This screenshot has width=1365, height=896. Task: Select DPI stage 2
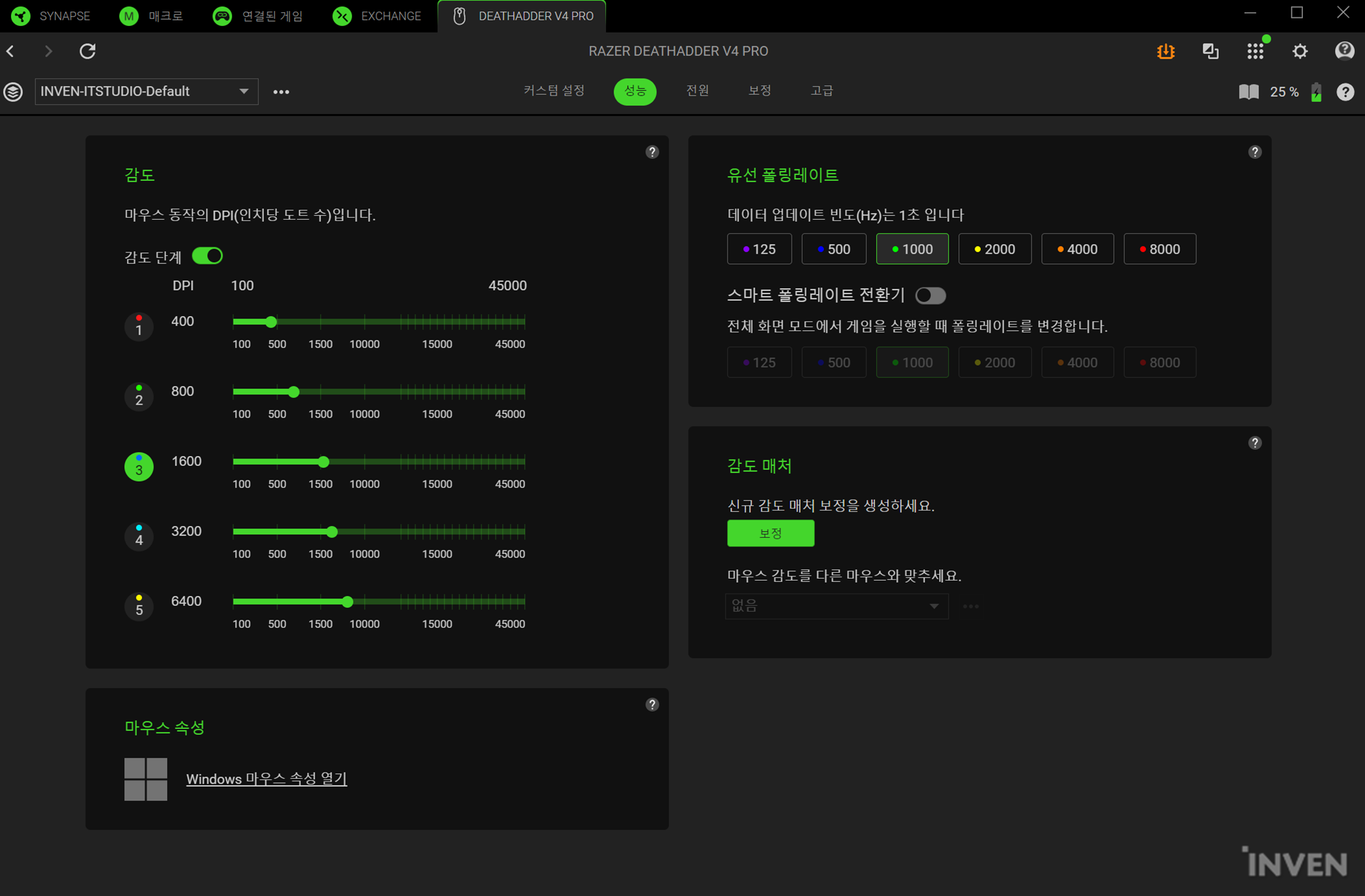click(x=139, y=397)
